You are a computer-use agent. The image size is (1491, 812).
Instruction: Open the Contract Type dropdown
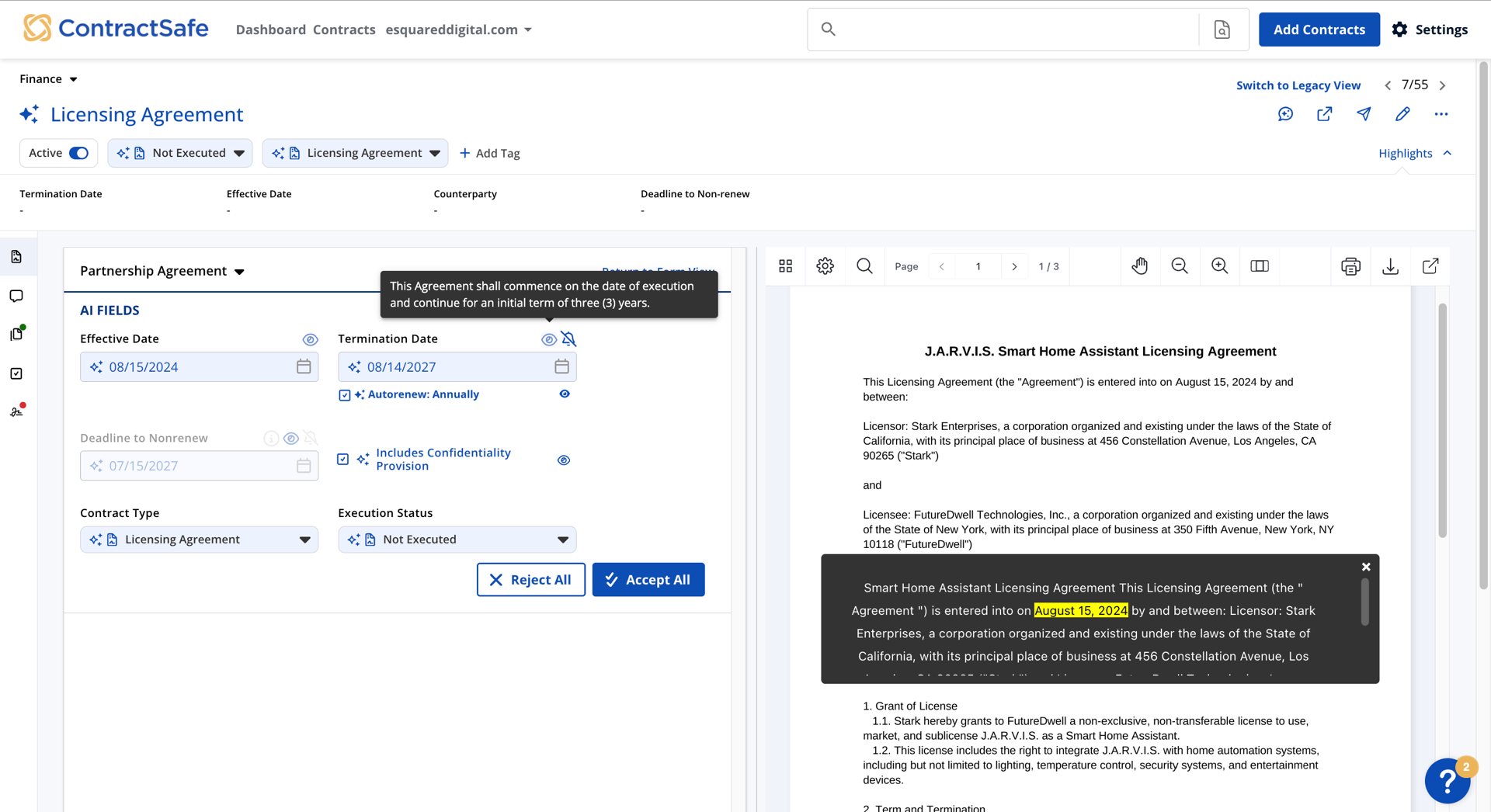click(199, 540)
